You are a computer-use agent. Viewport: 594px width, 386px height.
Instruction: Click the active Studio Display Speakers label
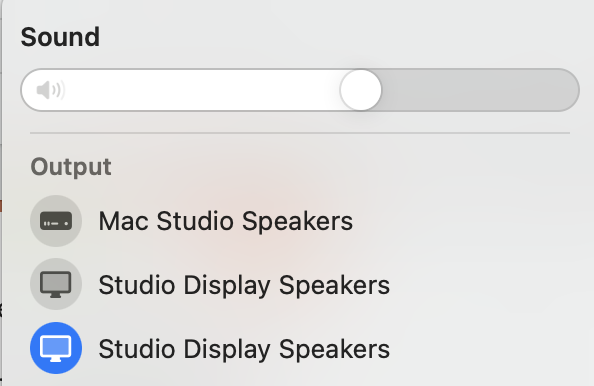(244, 348)
